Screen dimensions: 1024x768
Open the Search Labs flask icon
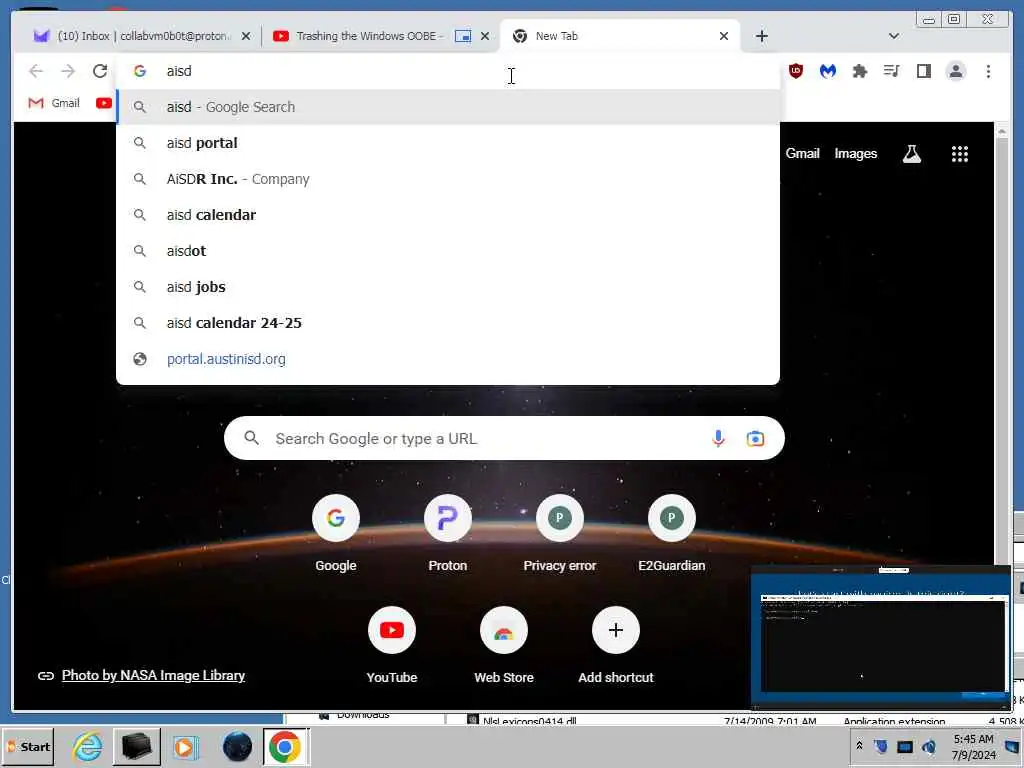pos(912,154)
